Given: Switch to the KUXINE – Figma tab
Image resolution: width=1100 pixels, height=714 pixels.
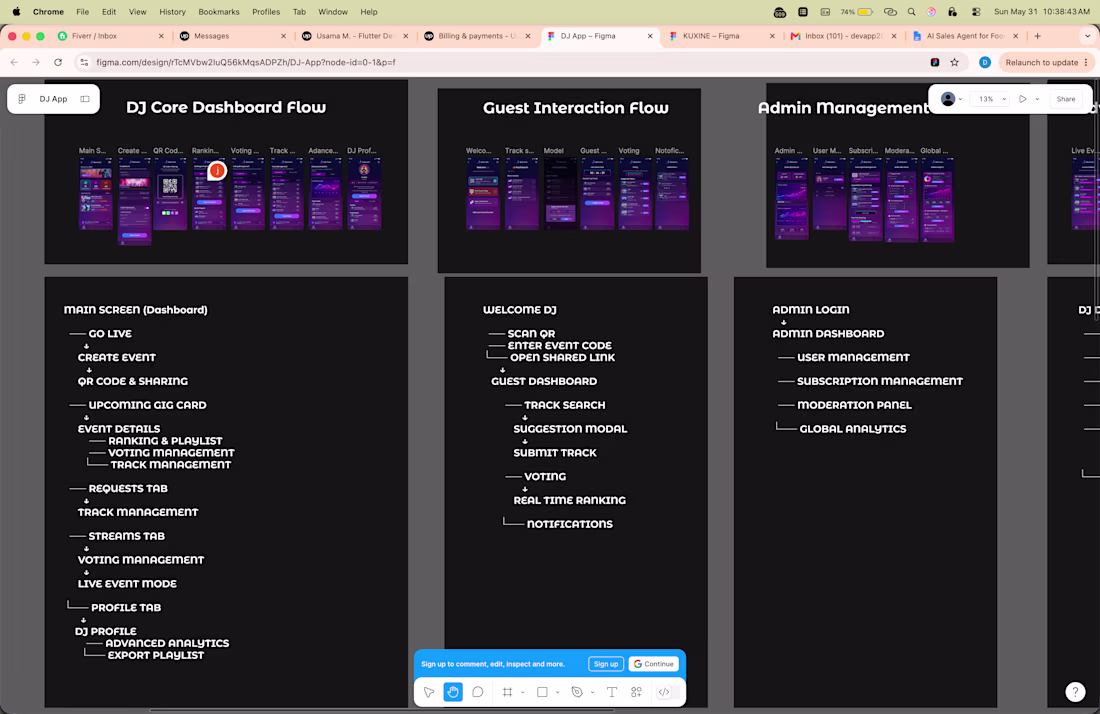Looking at the screenshot, I should point(720,36).
